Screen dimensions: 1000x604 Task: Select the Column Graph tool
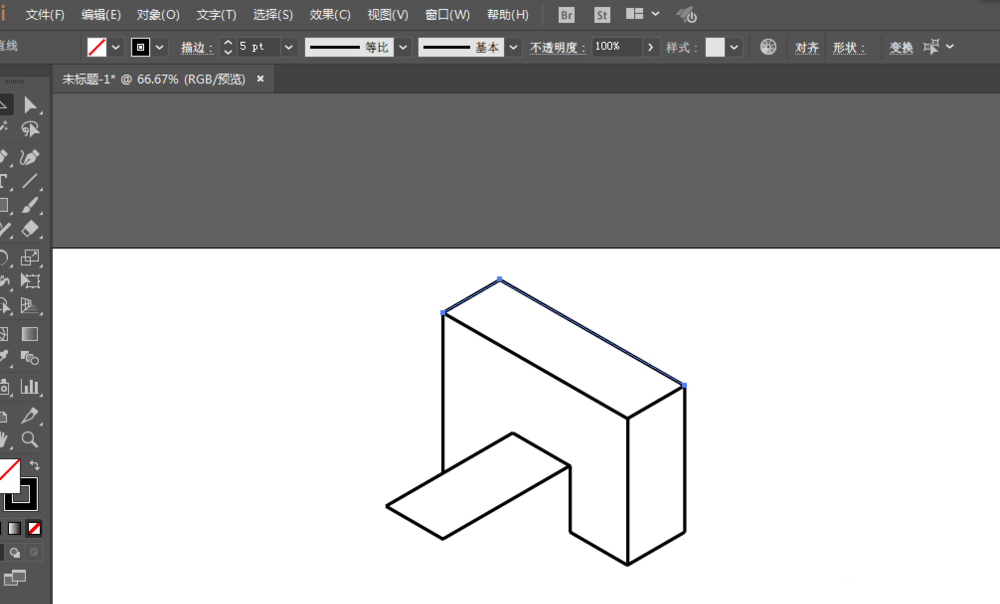pyautogui.click(x=29, y=387)
